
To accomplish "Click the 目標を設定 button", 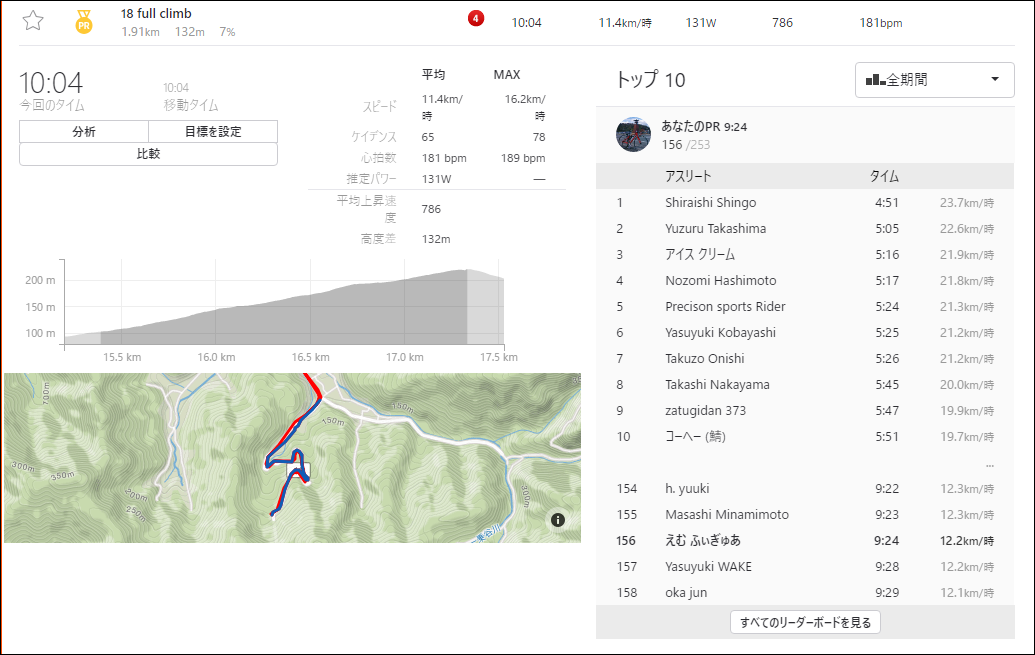I will 213,131.
